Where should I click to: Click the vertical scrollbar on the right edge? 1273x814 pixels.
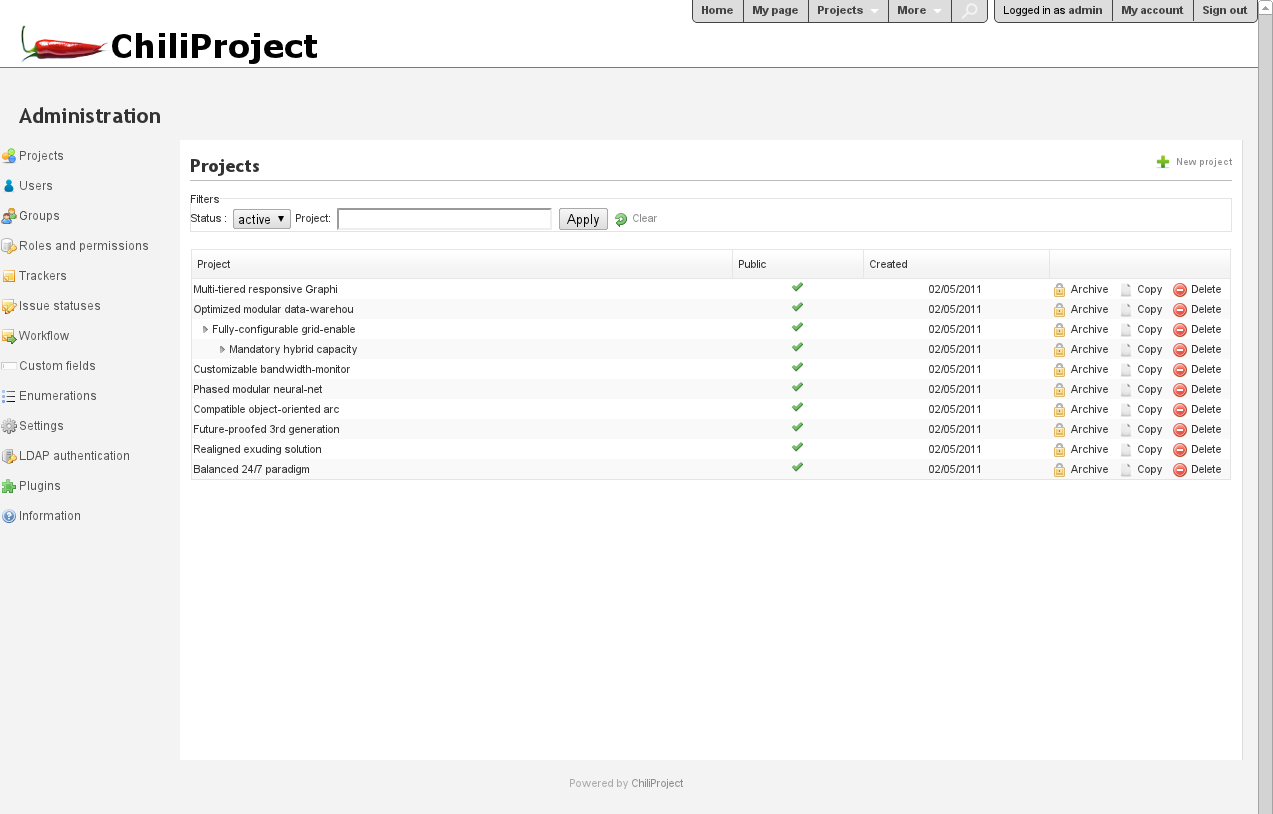1265,400
